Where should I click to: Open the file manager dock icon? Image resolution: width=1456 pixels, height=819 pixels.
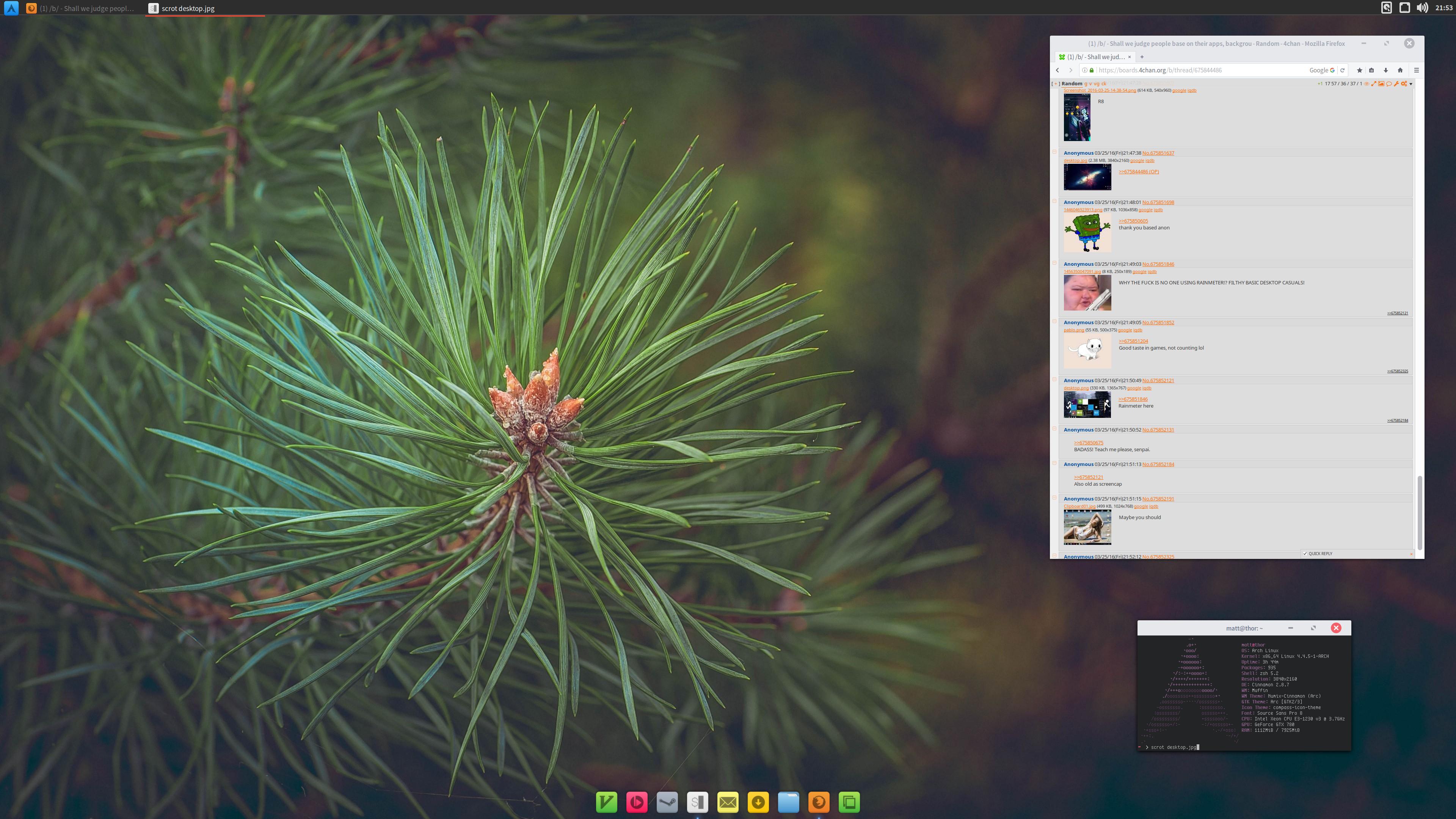tap(789, 802)
